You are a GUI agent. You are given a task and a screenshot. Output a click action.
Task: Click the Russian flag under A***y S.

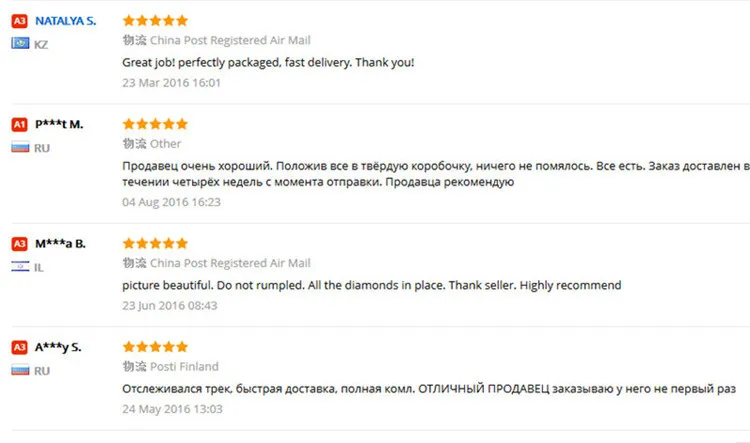pos(20,370)
